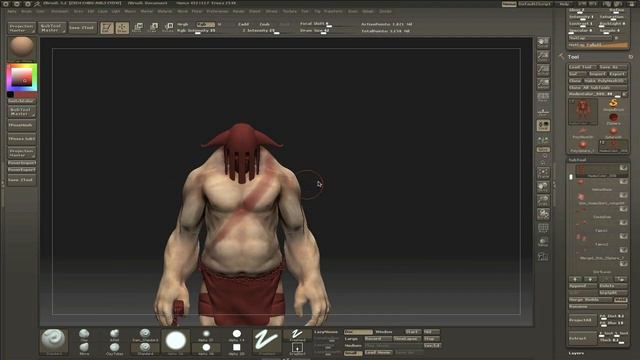Click ProjectAll in SubTool panel
Image resolution: width=640 pixels, height=360 pixels.
582,320
